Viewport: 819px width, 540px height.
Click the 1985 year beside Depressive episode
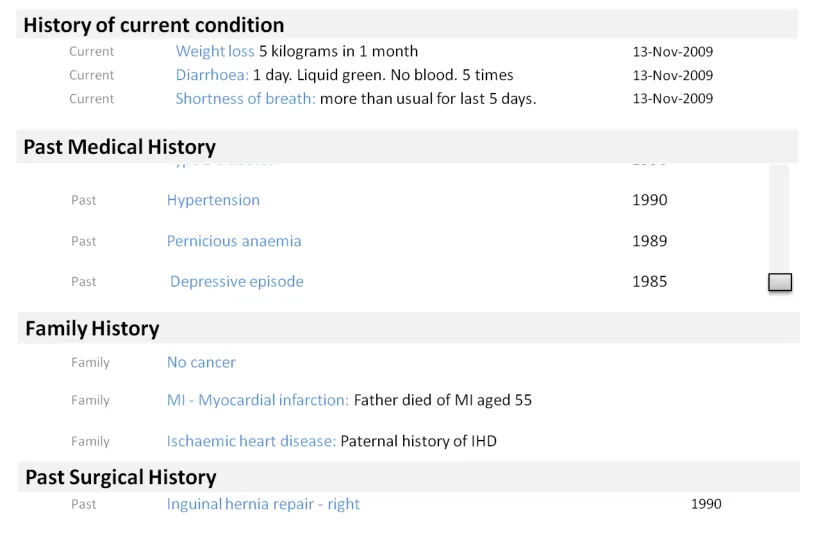pos(649,282)
